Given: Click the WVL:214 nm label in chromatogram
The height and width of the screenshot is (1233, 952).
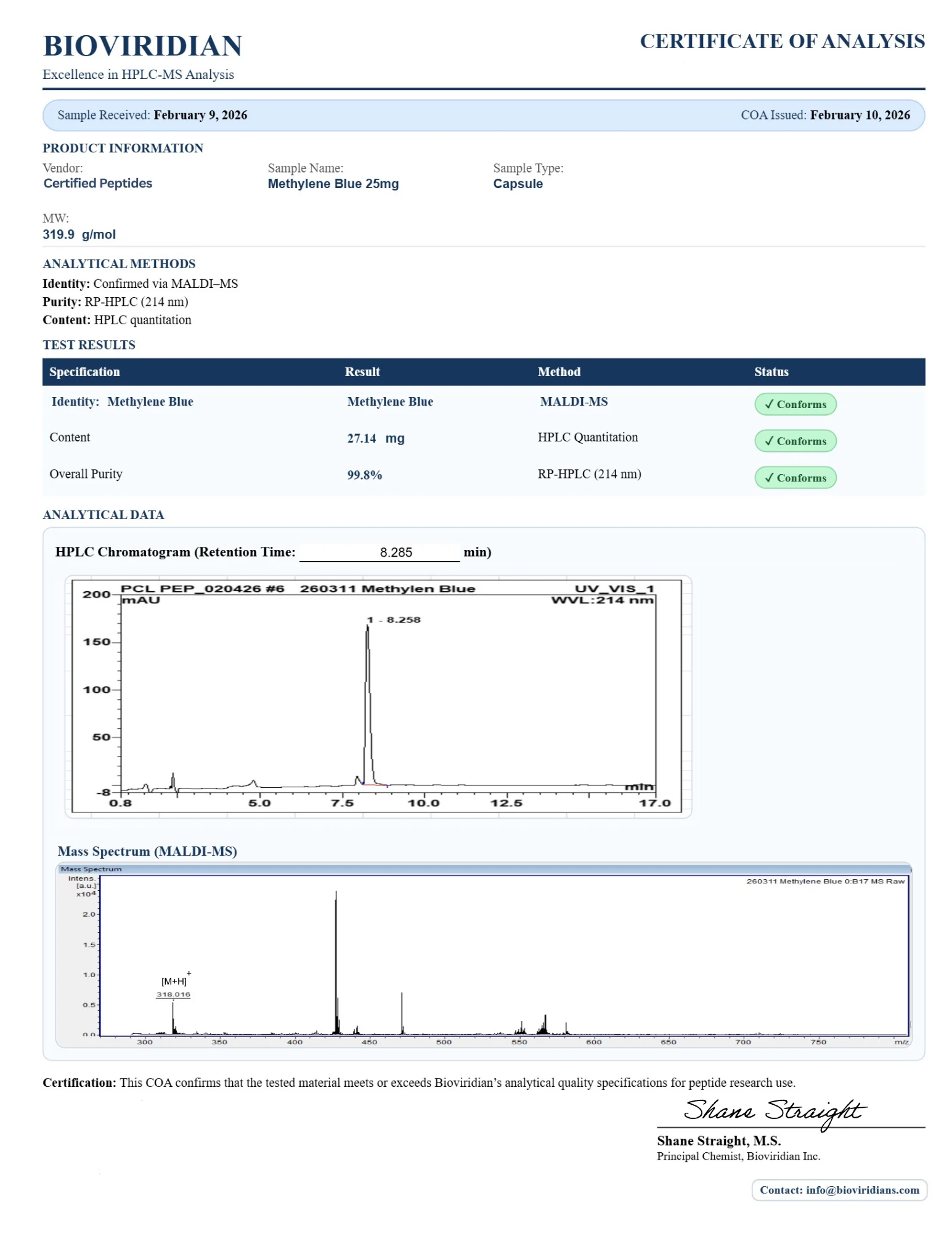Looking at the screenshot, I should (602, 600).
